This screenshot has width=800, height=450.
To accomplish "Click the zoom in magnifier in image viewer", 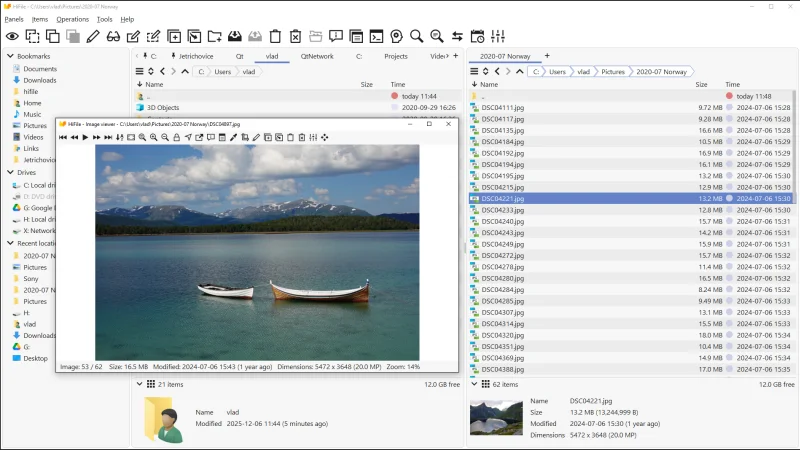I will [x=154, y=137].
